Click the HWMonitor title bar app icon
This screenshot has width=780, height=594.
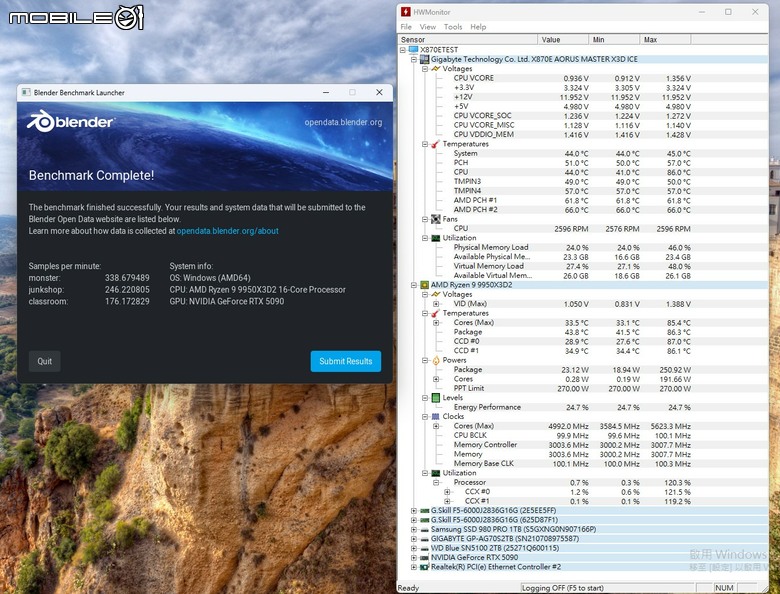(x=406, y=12)
